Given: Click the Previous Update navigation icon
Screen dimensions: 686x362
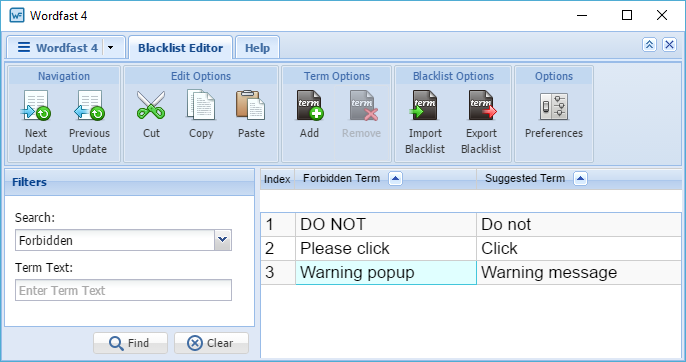Looking at the screenshot, I should [x=89, y=106].
